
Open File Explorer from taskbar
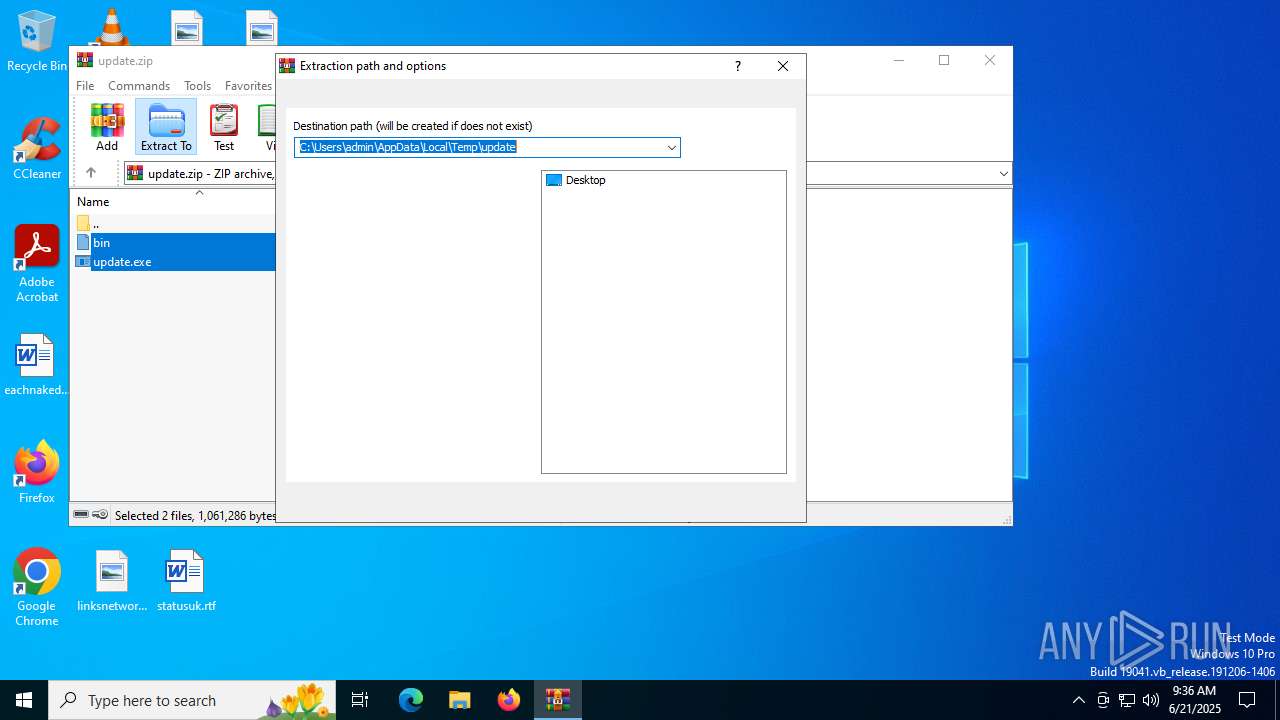coord(459,700)
